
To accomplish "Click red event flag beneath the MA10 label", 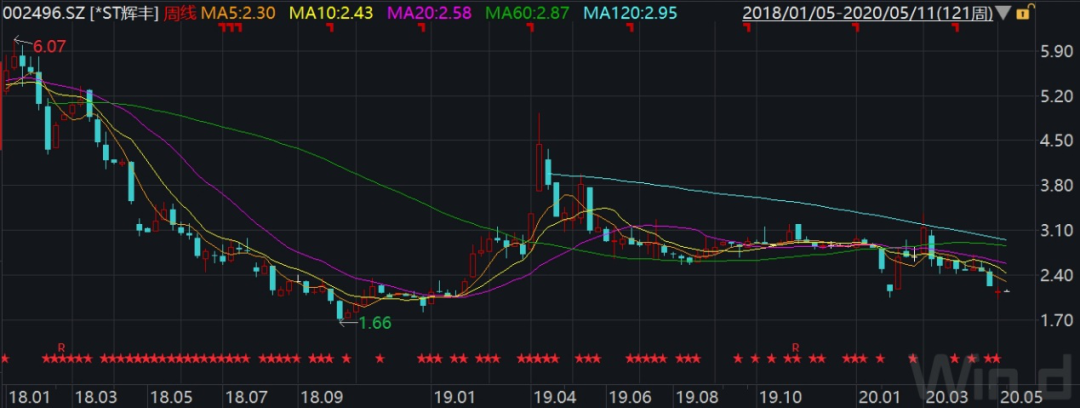I will point(330,27).
